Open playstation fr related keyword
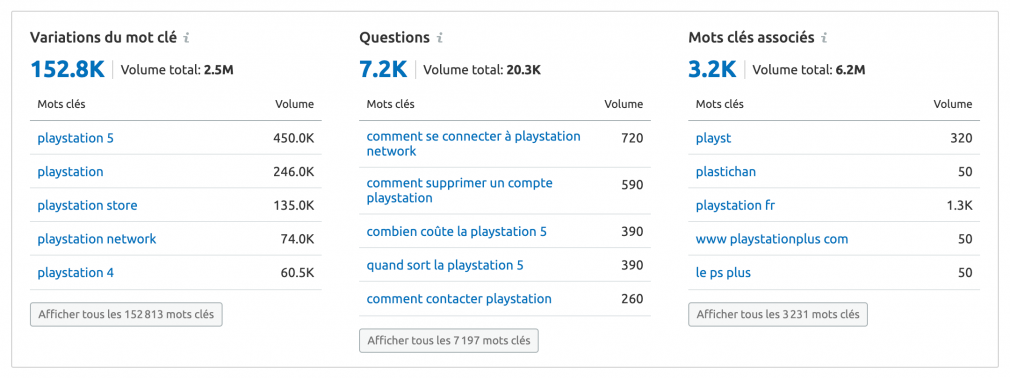Screen dimensions: 1010x378 pyautogui.click(x=736, y=205)
